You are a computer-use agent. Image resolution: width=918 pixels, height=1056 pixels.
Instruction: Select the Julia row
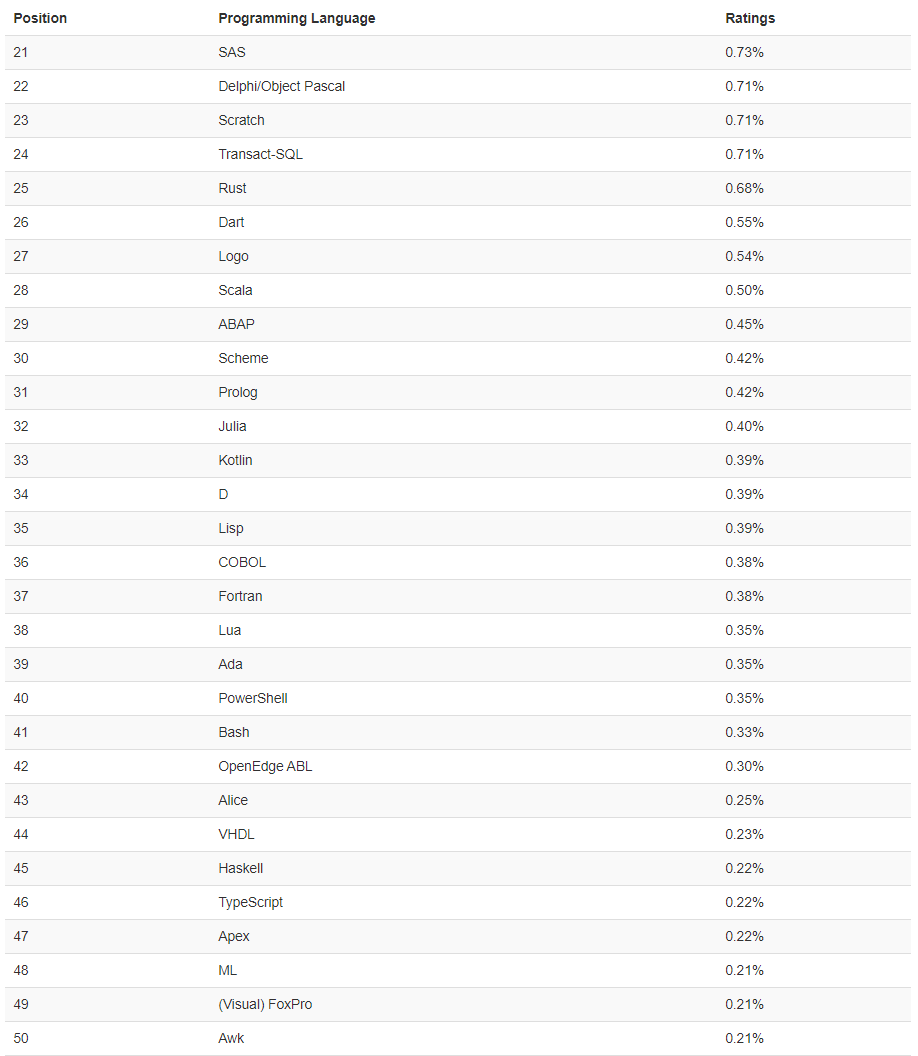458,426
